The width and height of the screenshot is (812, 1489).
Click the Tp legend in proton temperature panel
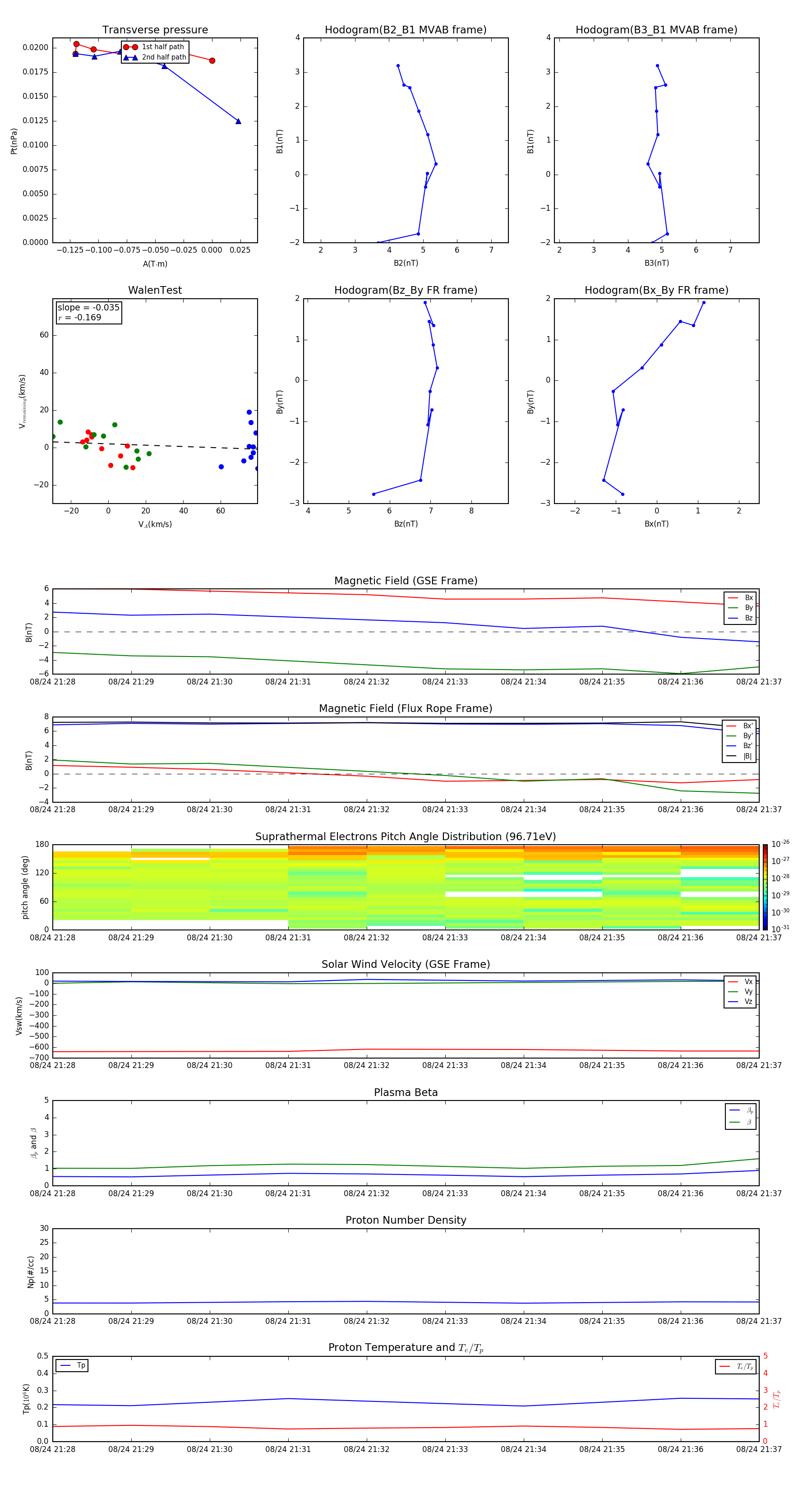[x=72, y=1365]
